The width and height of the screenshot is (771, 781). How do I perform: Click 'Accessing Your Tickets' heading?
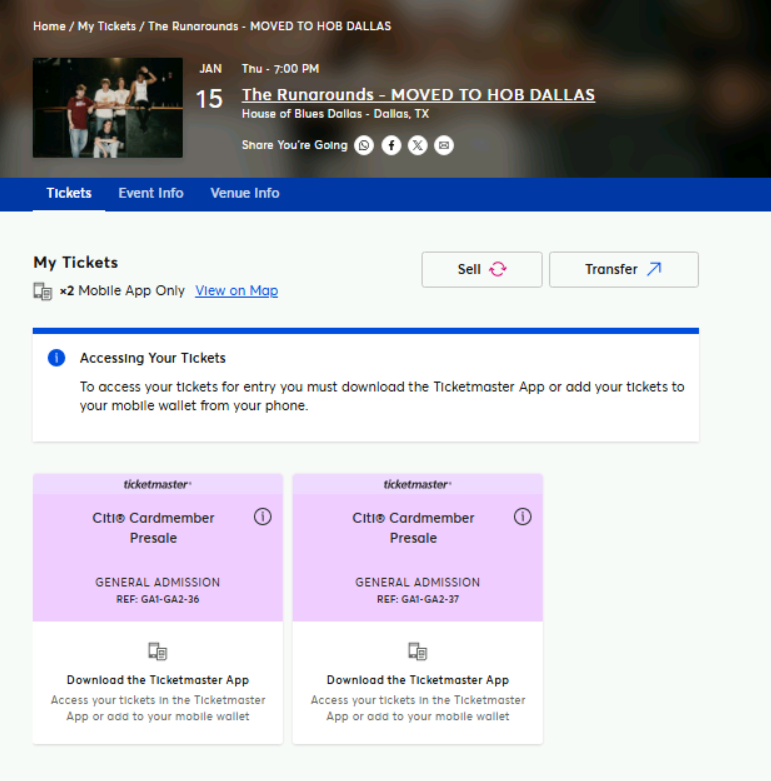click(x=153, y=358)
